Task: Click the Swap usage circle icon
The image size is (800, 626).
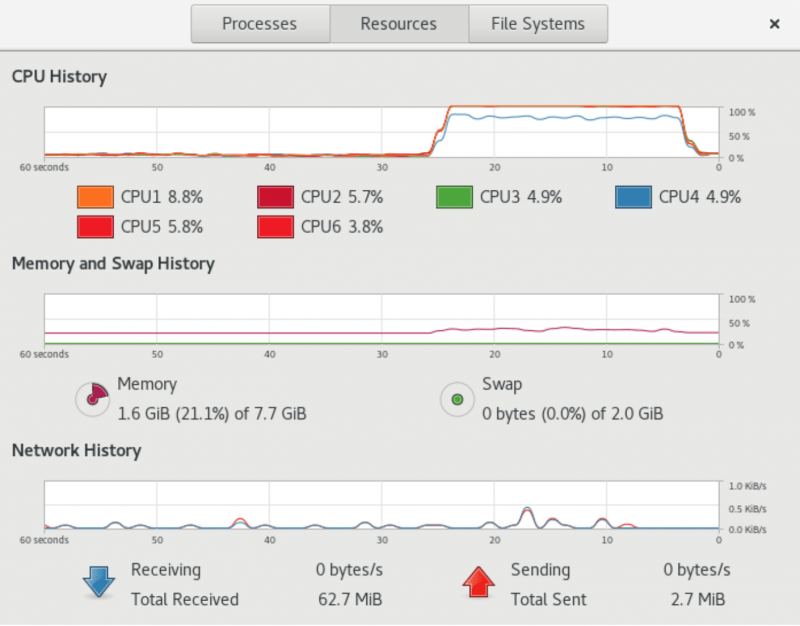Action: point(457,398)
